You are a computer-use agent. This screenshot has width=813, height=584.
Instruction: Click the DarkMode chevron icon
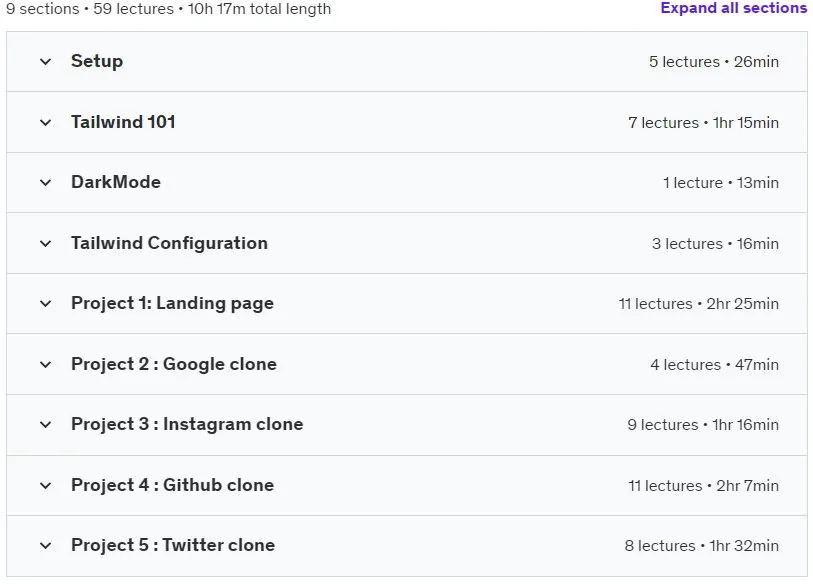coord(46,183)
